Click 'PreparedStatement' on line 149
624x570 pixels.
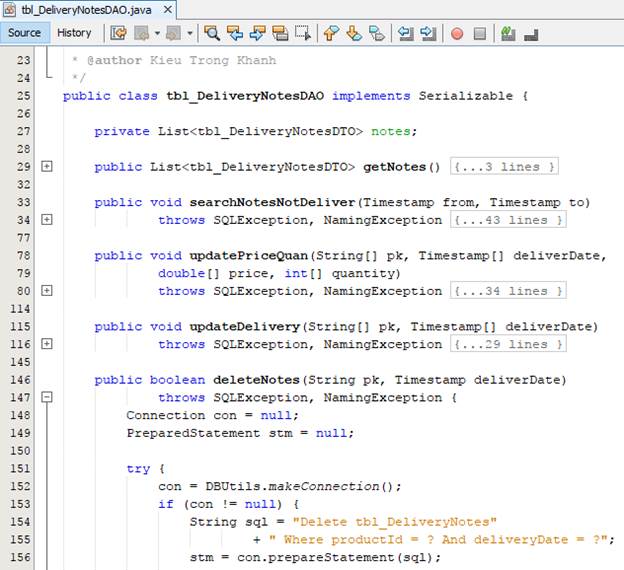click(x=193, y=433)
